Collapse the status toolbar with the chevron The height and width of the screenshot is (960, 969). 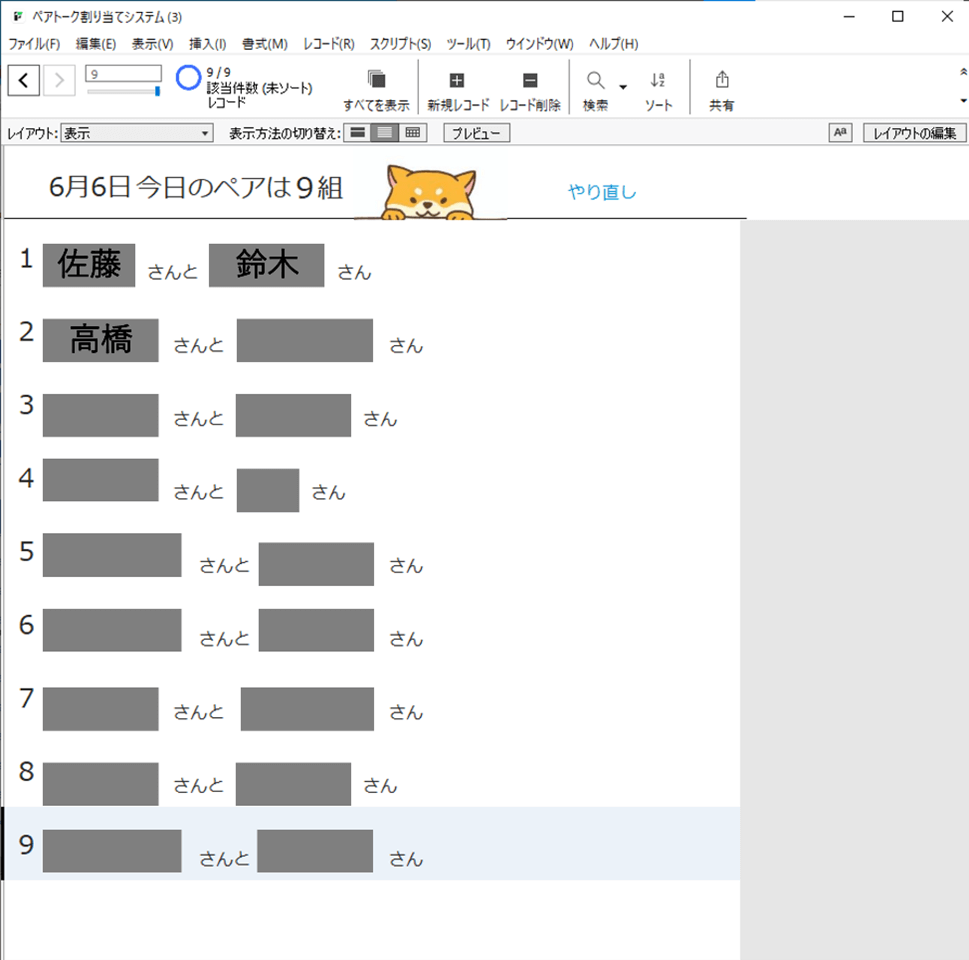(x=963, y=72)
